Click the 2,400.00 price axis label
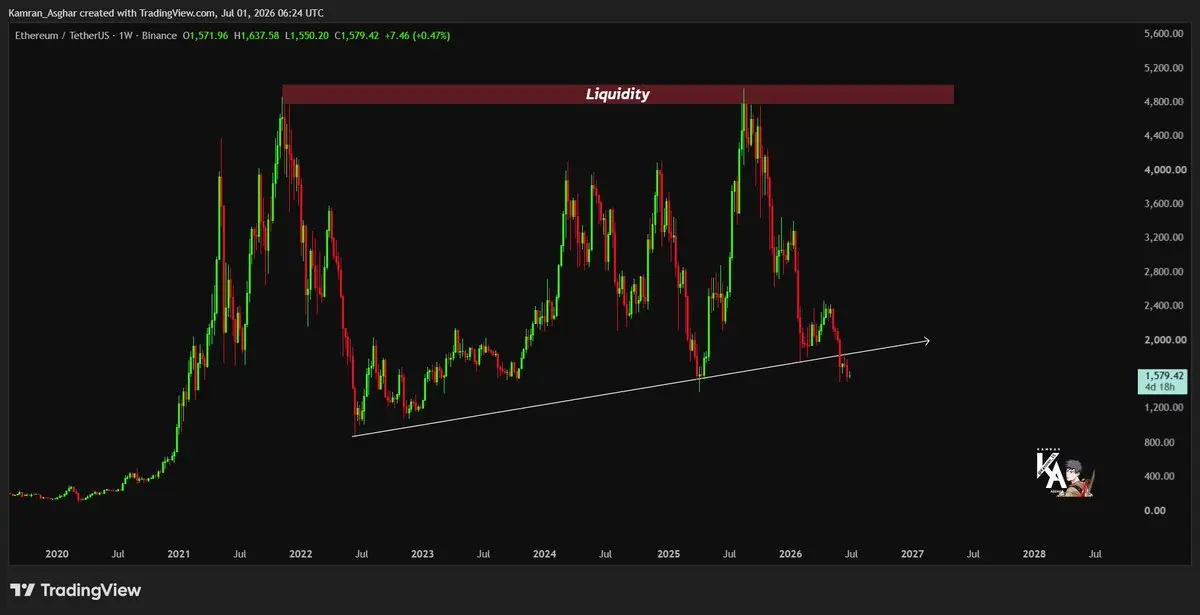 (1163, 306)
